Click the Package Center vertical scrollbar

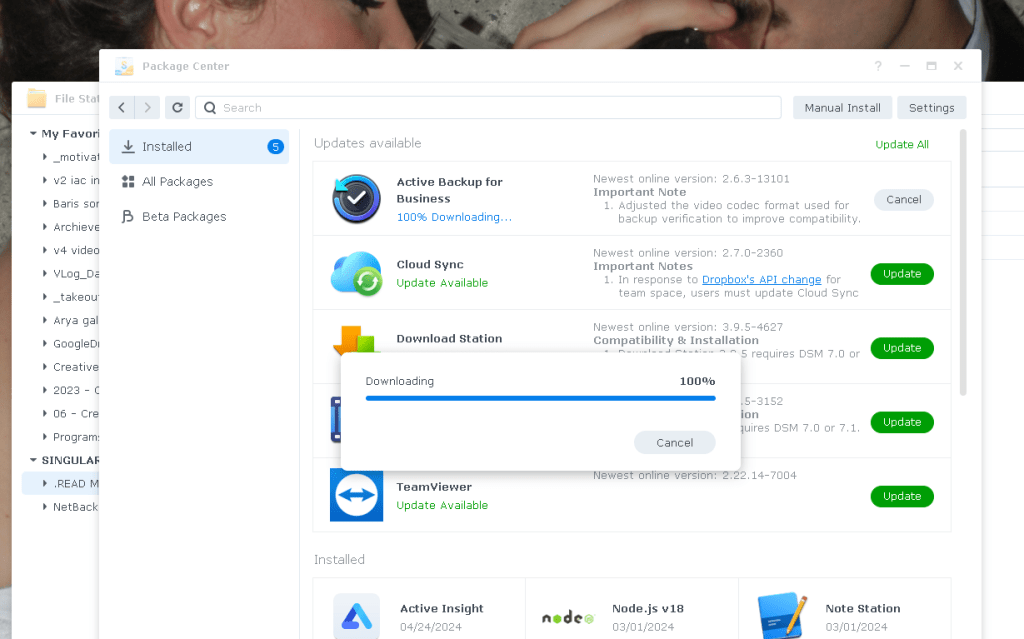963,262
